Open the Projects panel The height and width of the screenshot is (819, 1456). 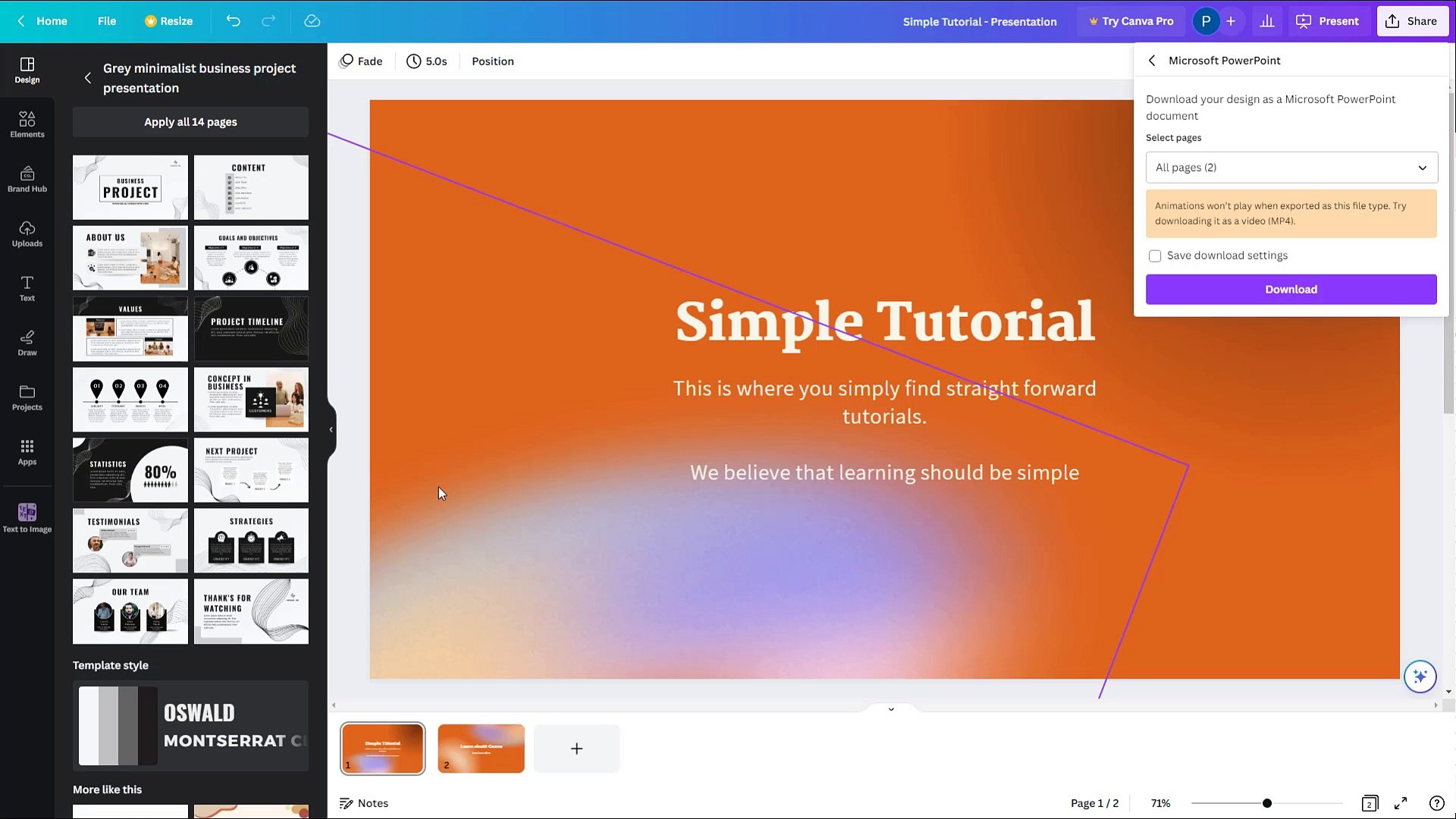click(x=27, y=397)
